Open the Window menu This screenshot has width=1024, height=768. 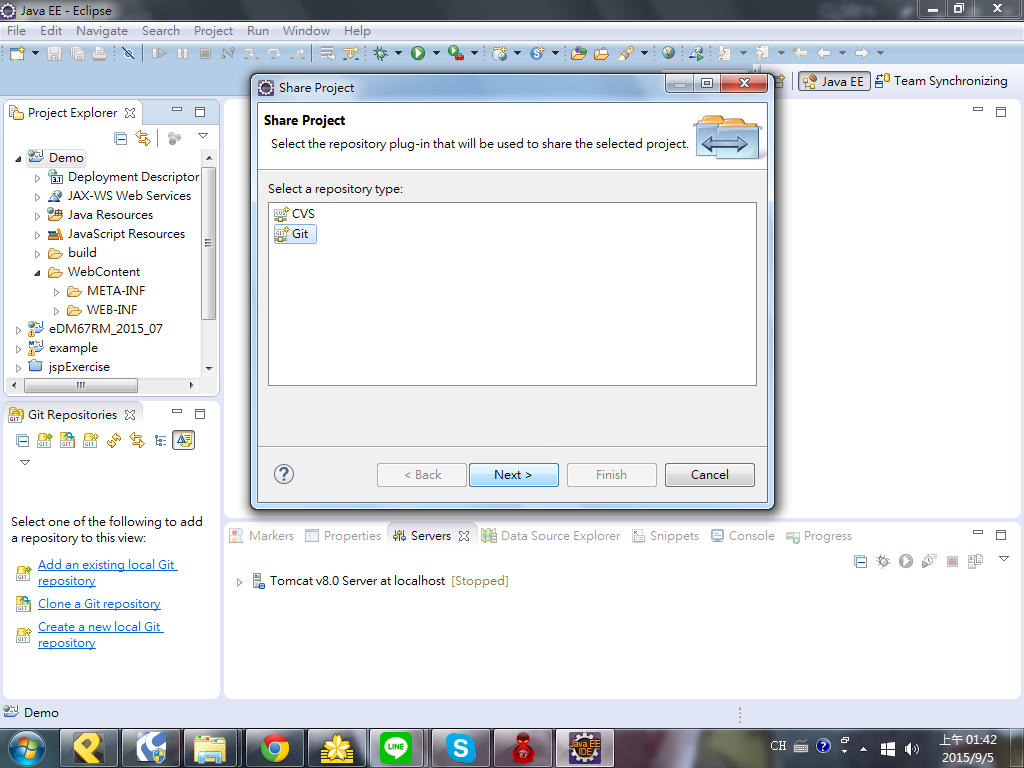(306, 31)
